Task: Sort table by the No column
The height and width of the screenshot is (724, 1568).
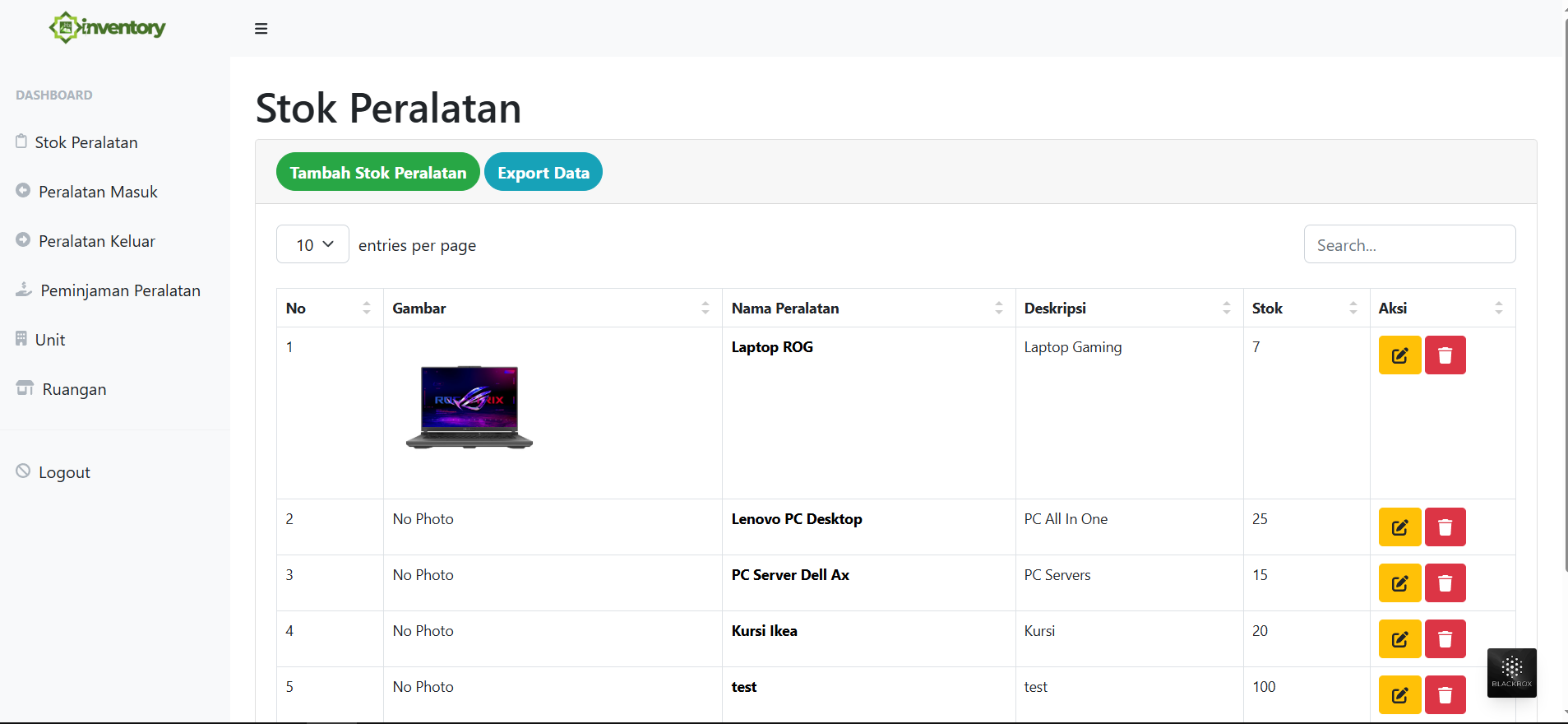Action: point(329,309)
